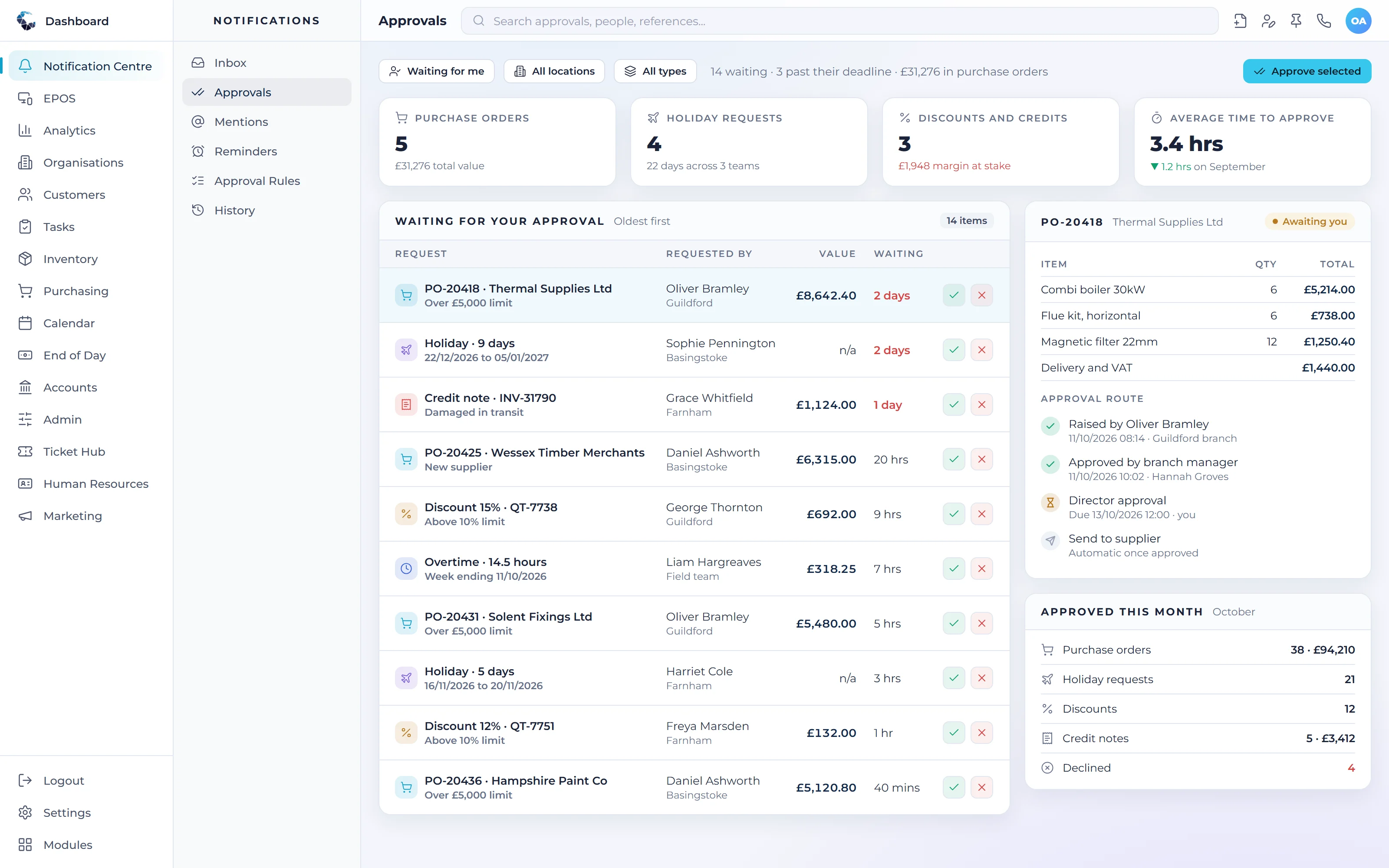Open Human Resources in sidebar
The height and width of the screenshot is (868, 1389).
coord(86,484)
